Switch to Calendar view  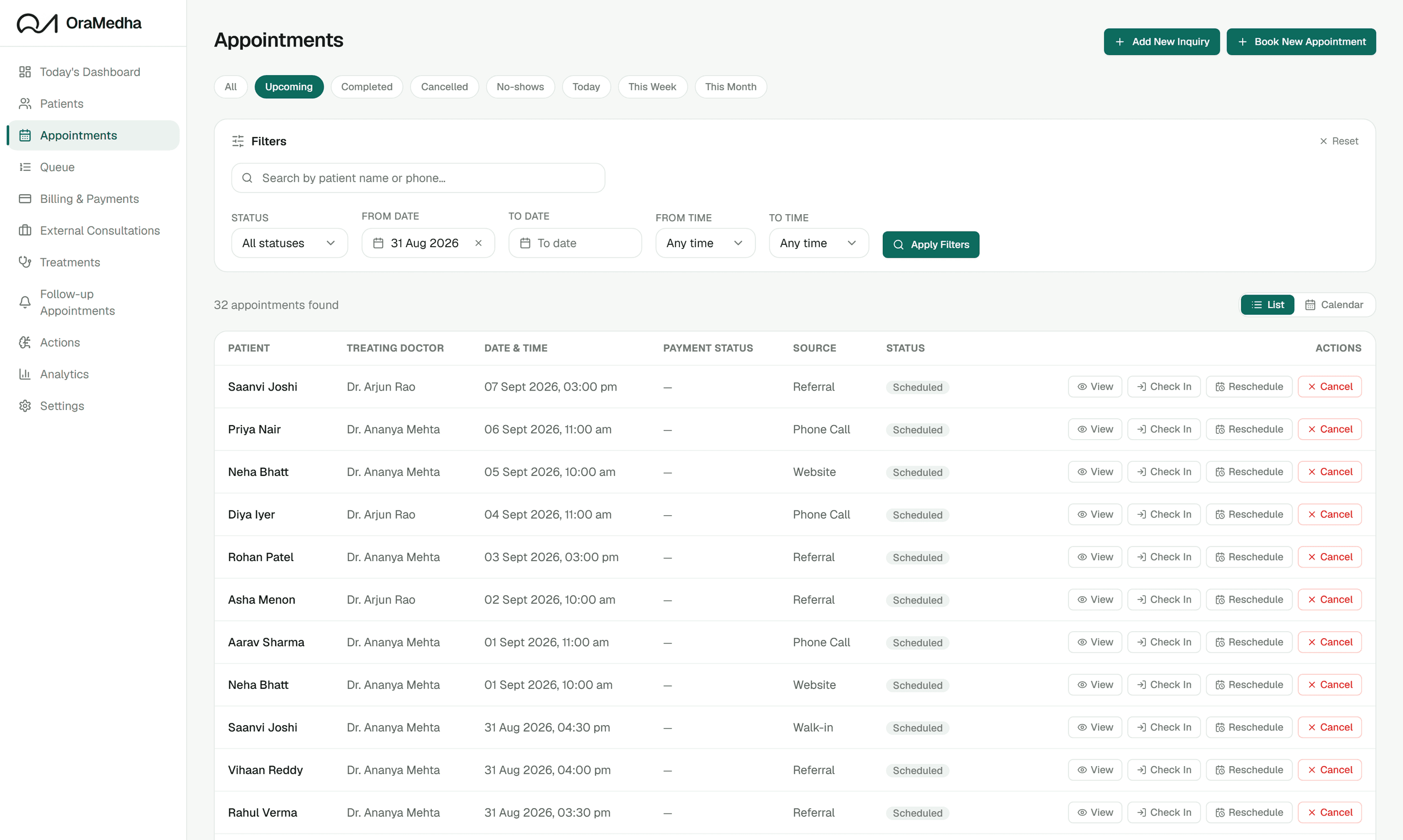tap(1334, 304)
